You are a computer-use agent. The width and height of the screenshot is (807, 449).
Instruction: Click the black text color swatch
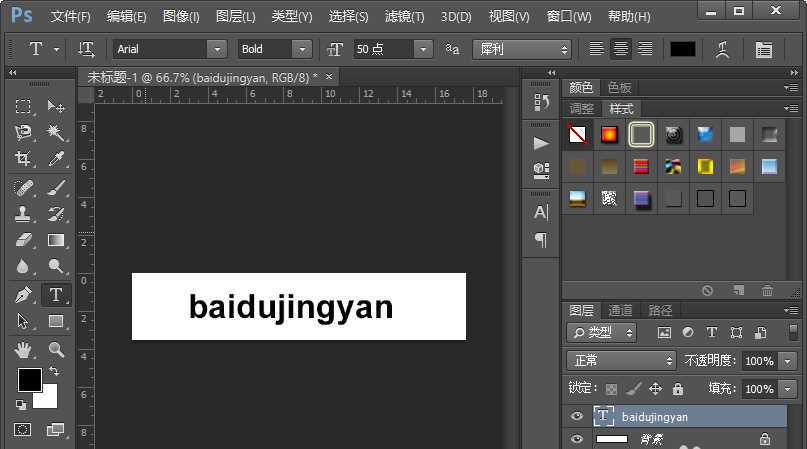click(x=683, y=49)
